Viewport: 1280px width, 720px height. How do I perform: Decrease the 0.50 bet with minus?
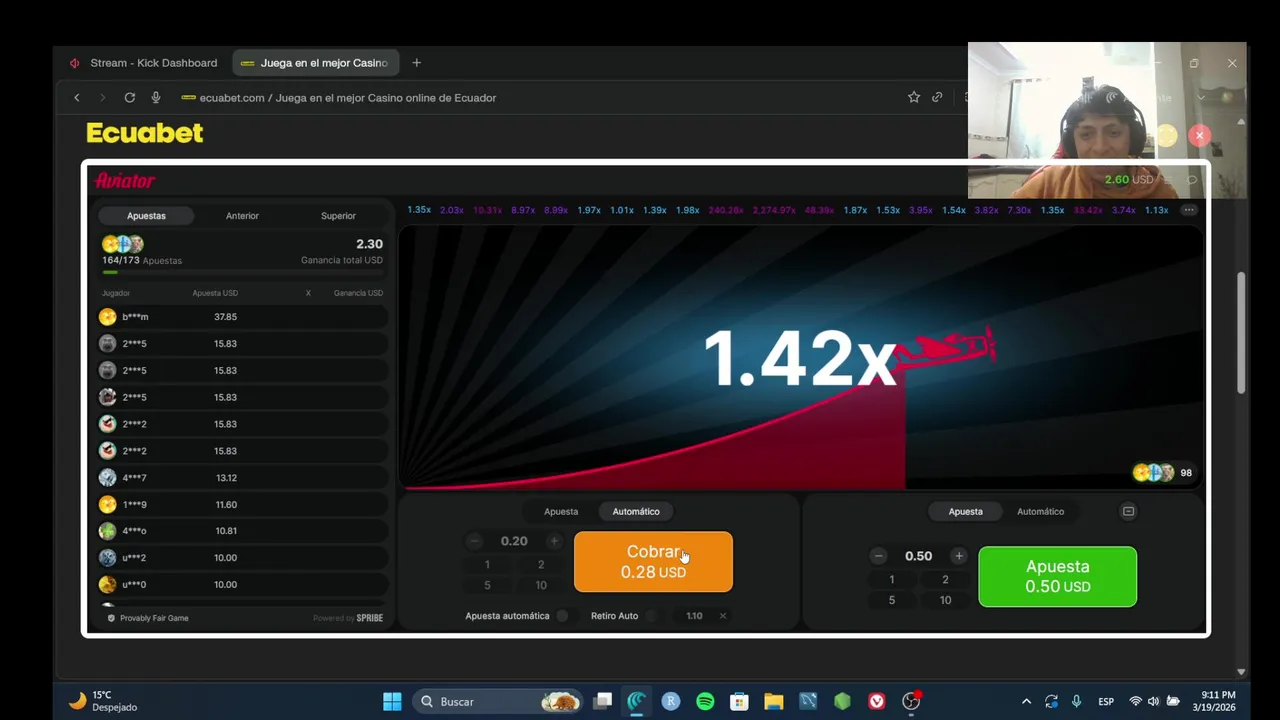pos(878,556)
